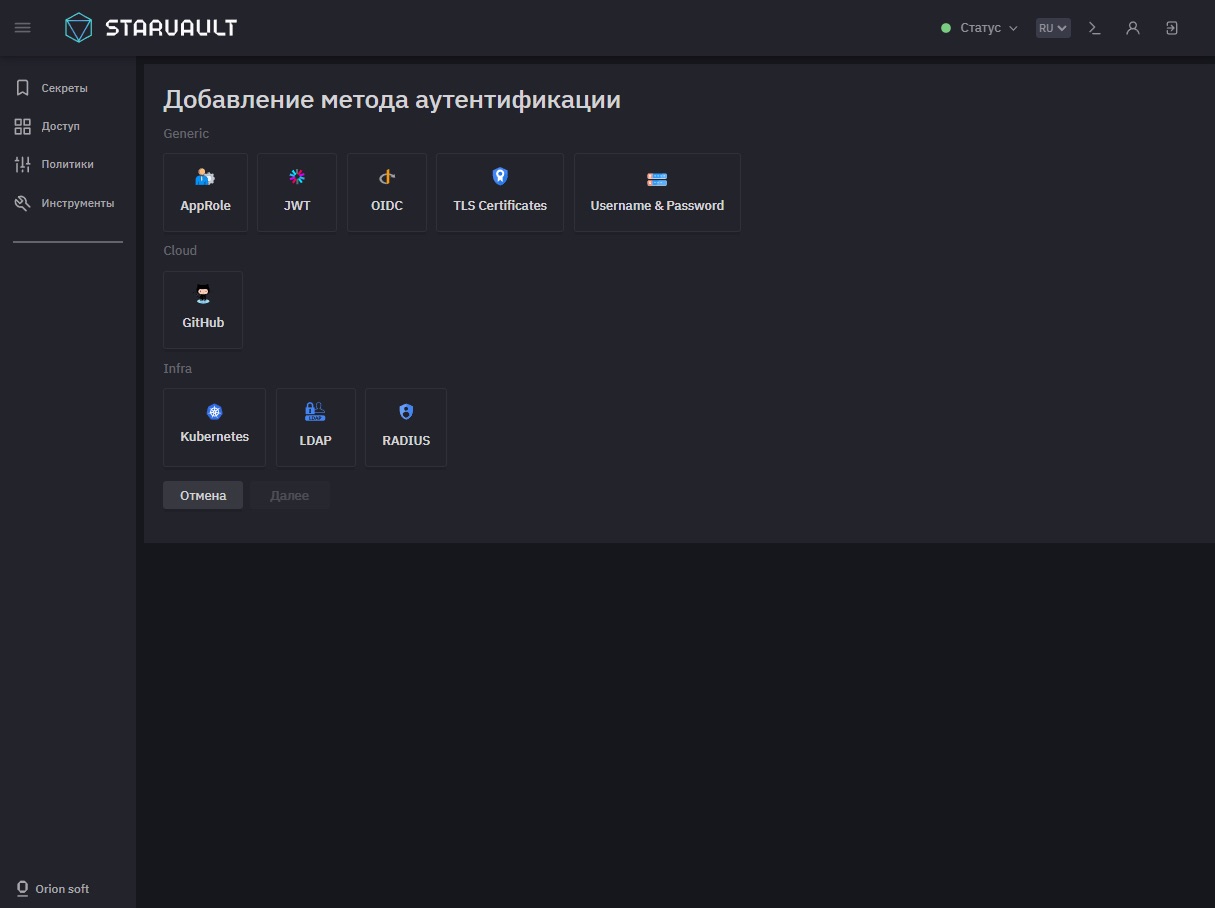Screen dimensions: 1215x908
Task: Click the Username & Password label
Action: [657, 206]
